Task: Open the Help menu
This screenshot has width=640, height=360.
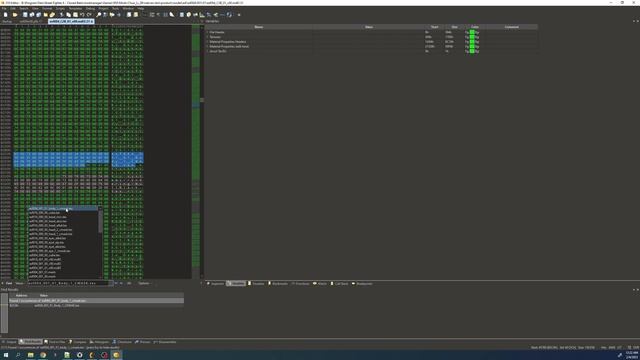Action: click(x=140, y=9)
